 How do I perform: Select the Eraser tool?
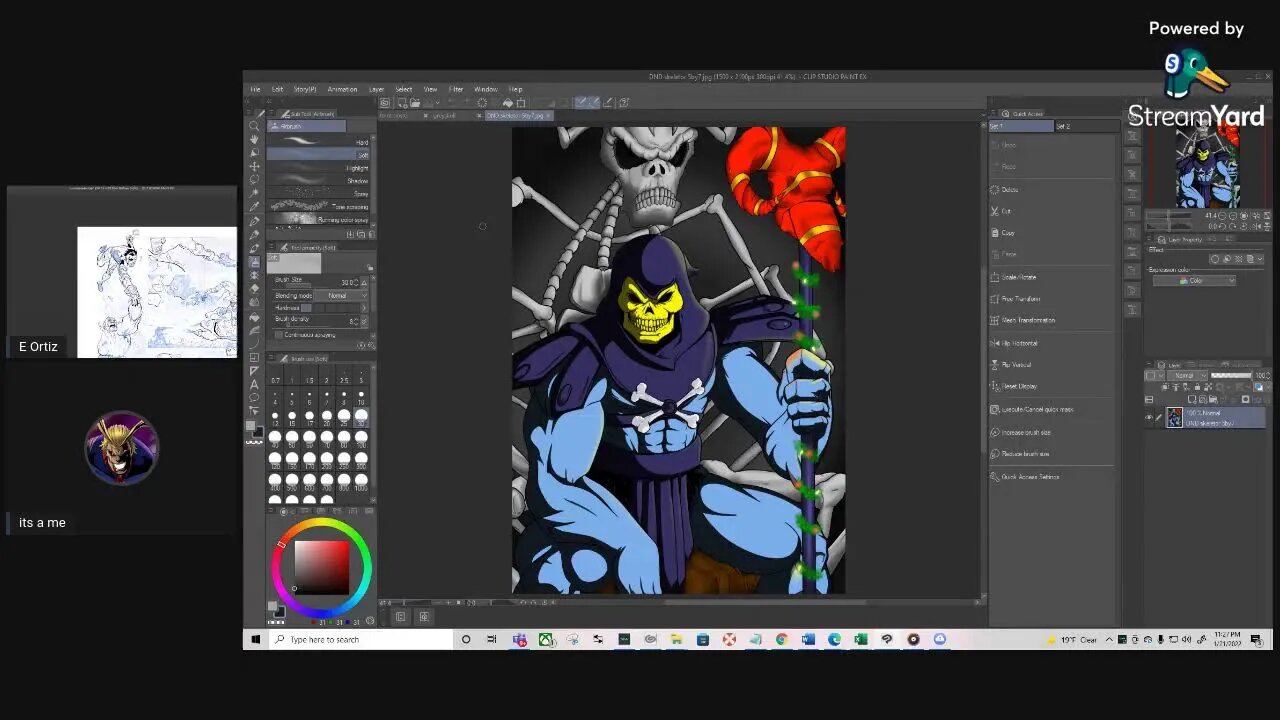pyautogui.click(x=255, y=288)
